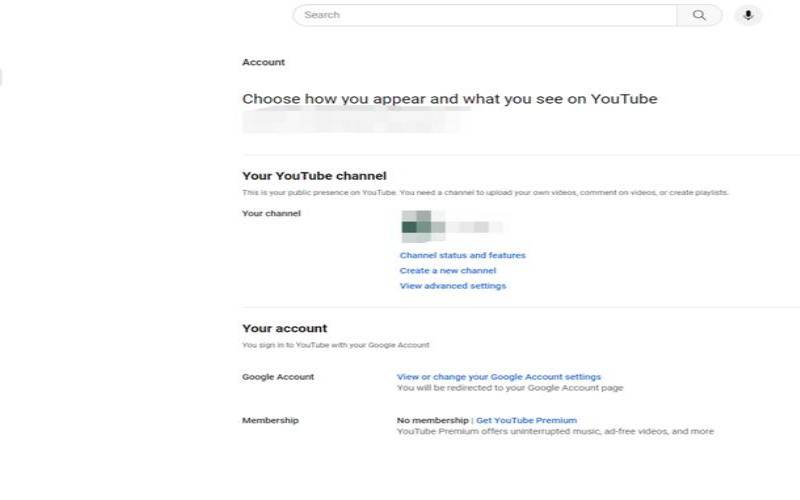The height and width of the screenshot is (500, 800).
Task: Click 'This is your public presence' description
Action: pyautogui.click(x=485, y=192)
